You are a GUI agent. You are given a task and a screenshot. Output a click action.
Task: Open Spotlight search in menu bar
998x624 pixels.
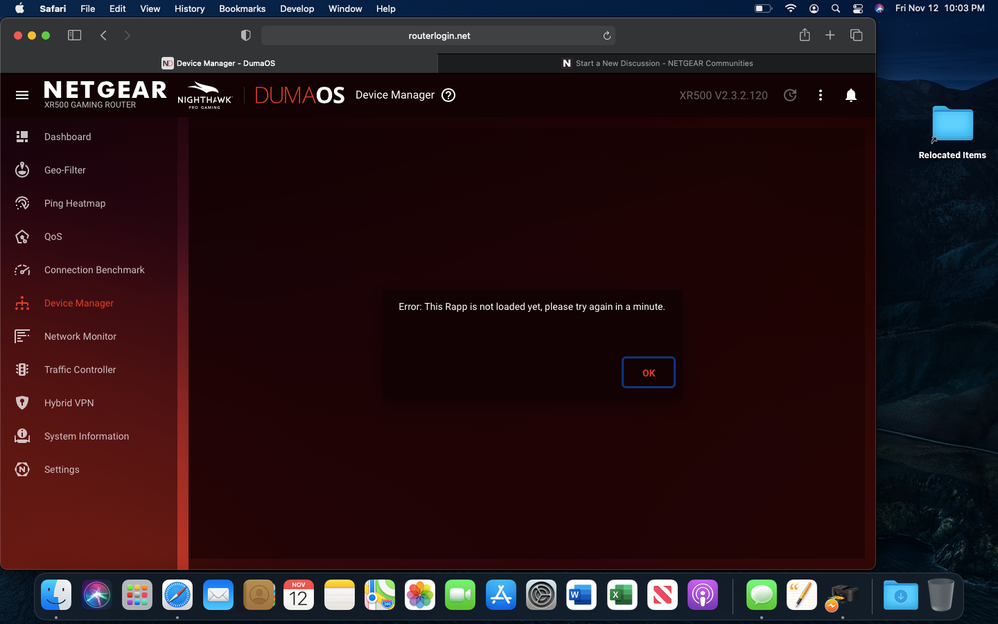click(x=836, y=8)
